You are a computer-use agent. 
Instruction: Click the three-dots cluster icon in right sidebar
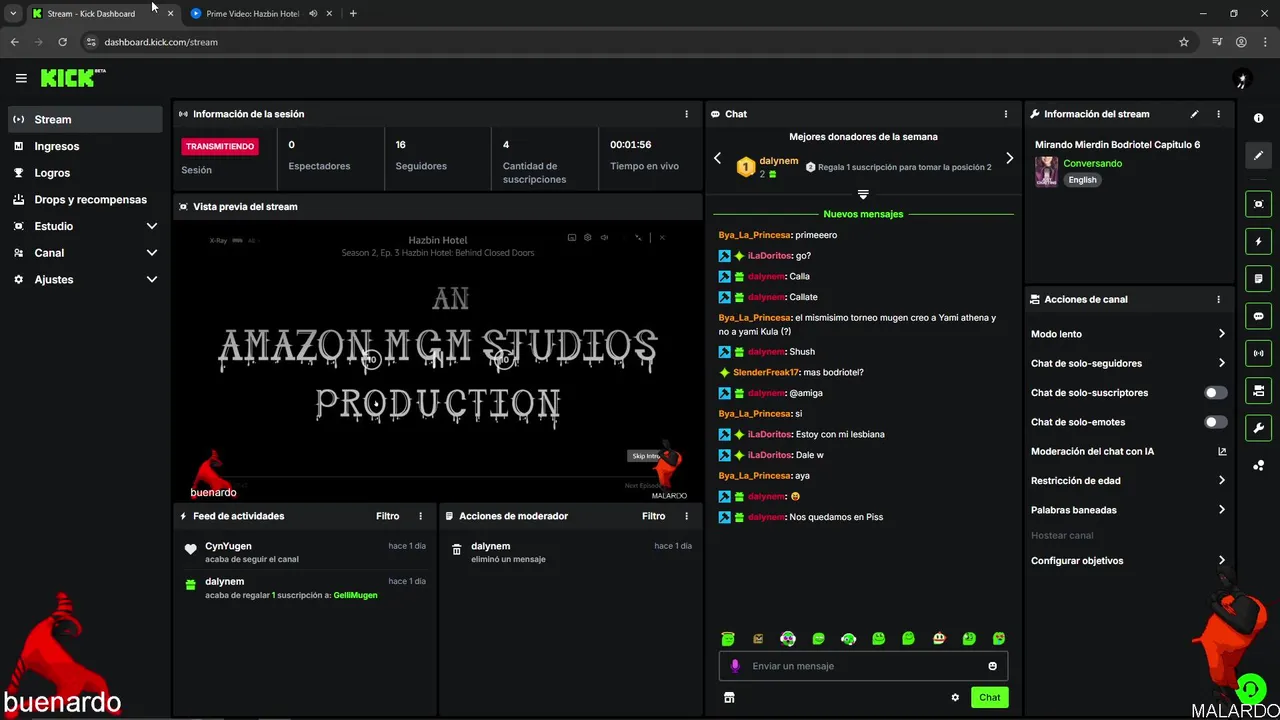coord(1258,465)
